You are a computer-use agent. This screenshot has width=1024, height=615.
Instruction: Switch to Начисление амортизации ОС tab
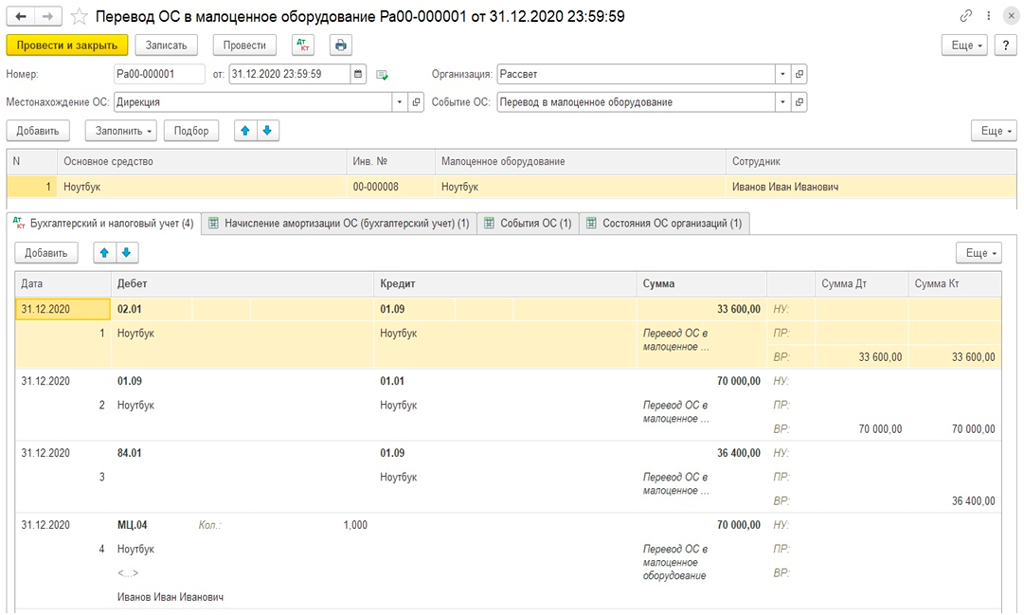point(339,223)
